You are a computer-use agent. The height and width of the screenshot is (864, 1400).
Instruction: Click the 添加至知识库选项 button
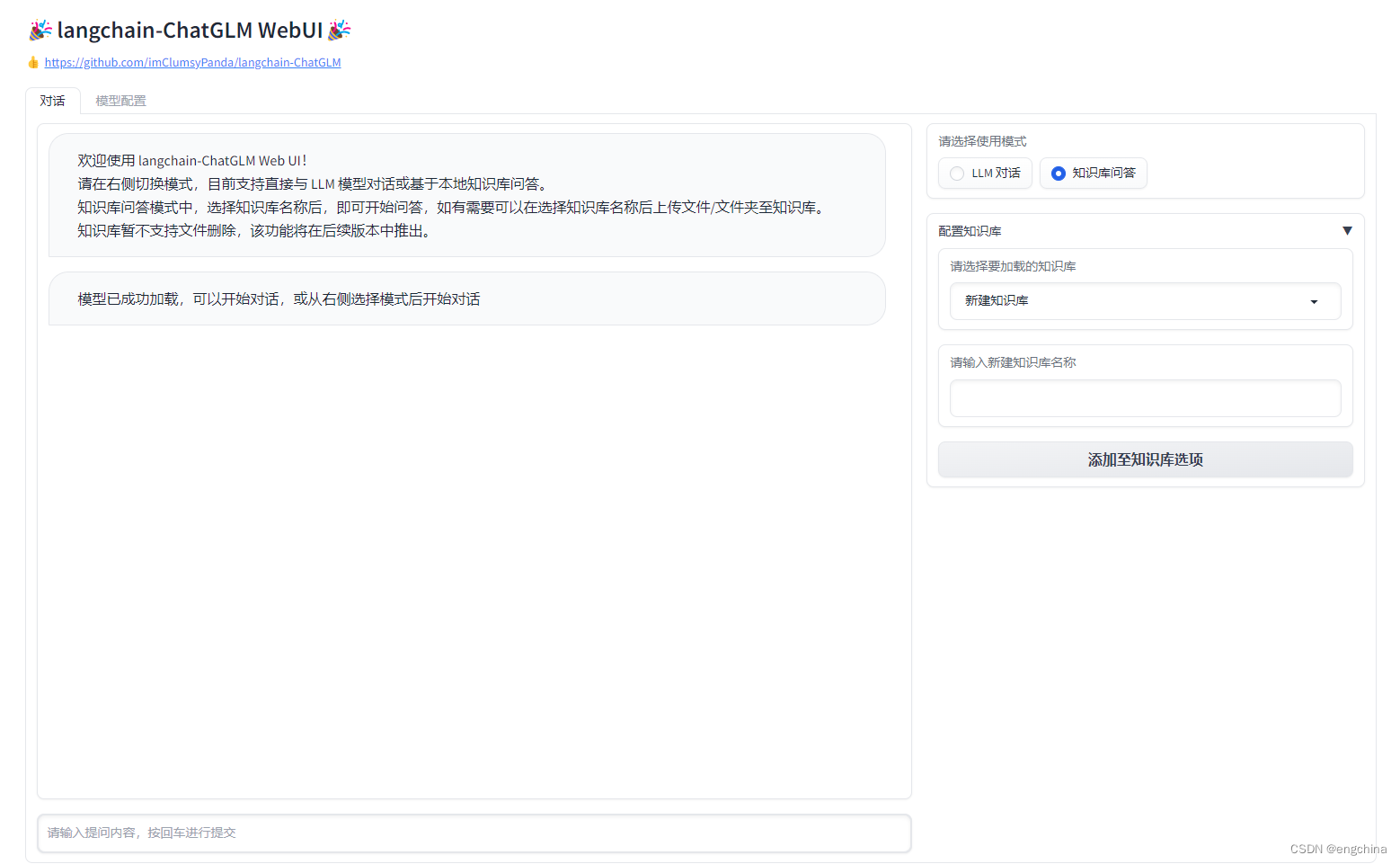1144,459
